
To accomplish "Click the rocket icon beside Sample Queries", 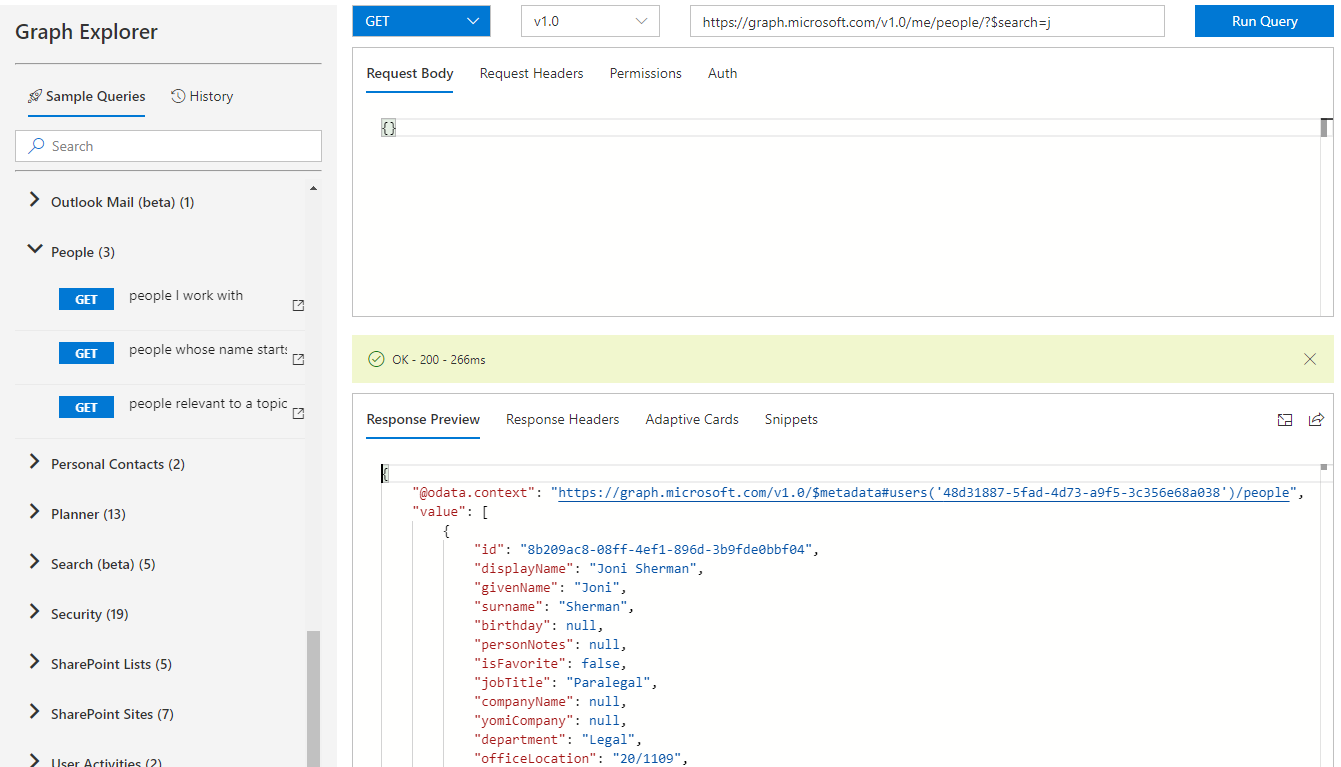I will click(35, 97).
